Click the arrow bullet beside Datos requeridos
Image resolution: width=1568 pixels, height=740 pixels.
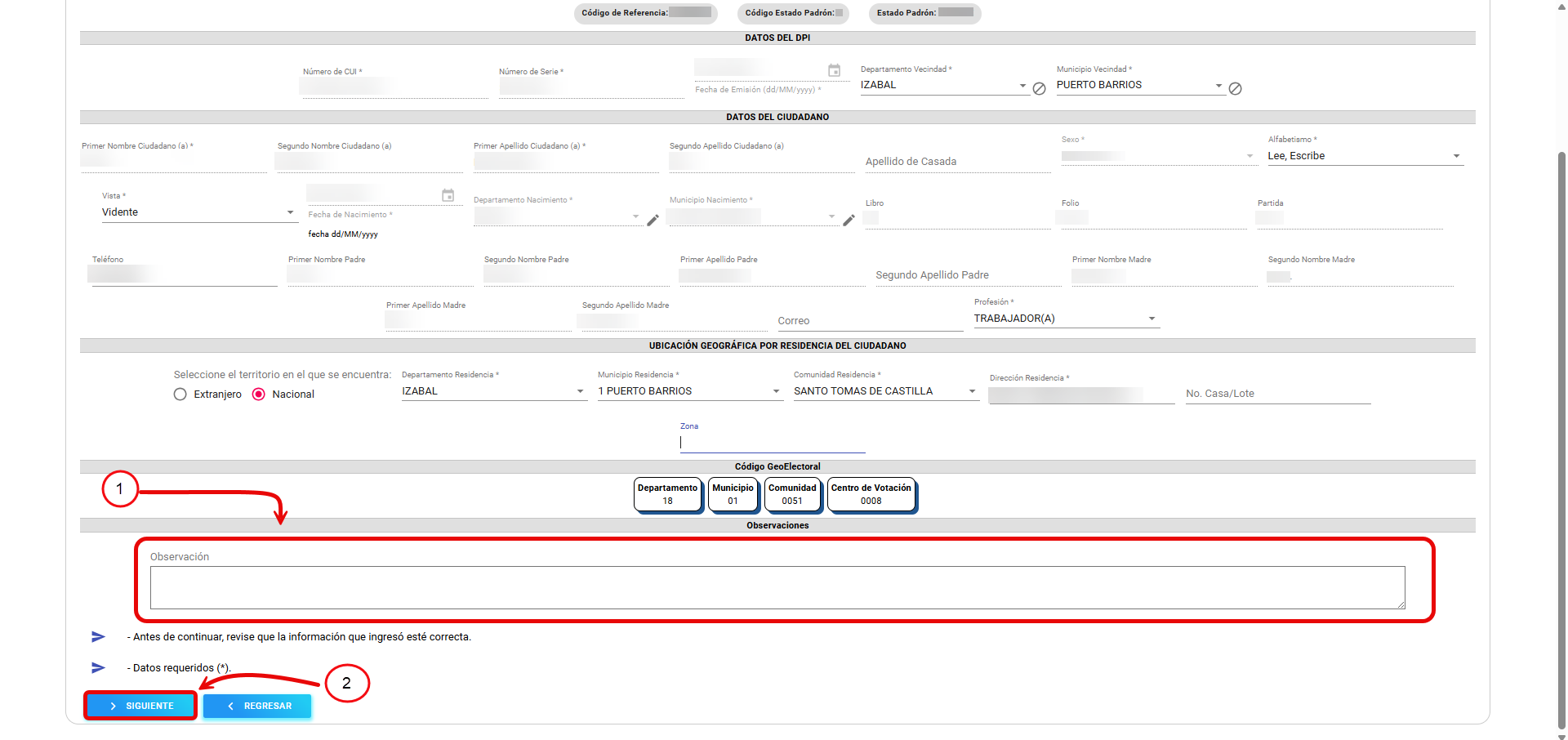pos(99,668)
